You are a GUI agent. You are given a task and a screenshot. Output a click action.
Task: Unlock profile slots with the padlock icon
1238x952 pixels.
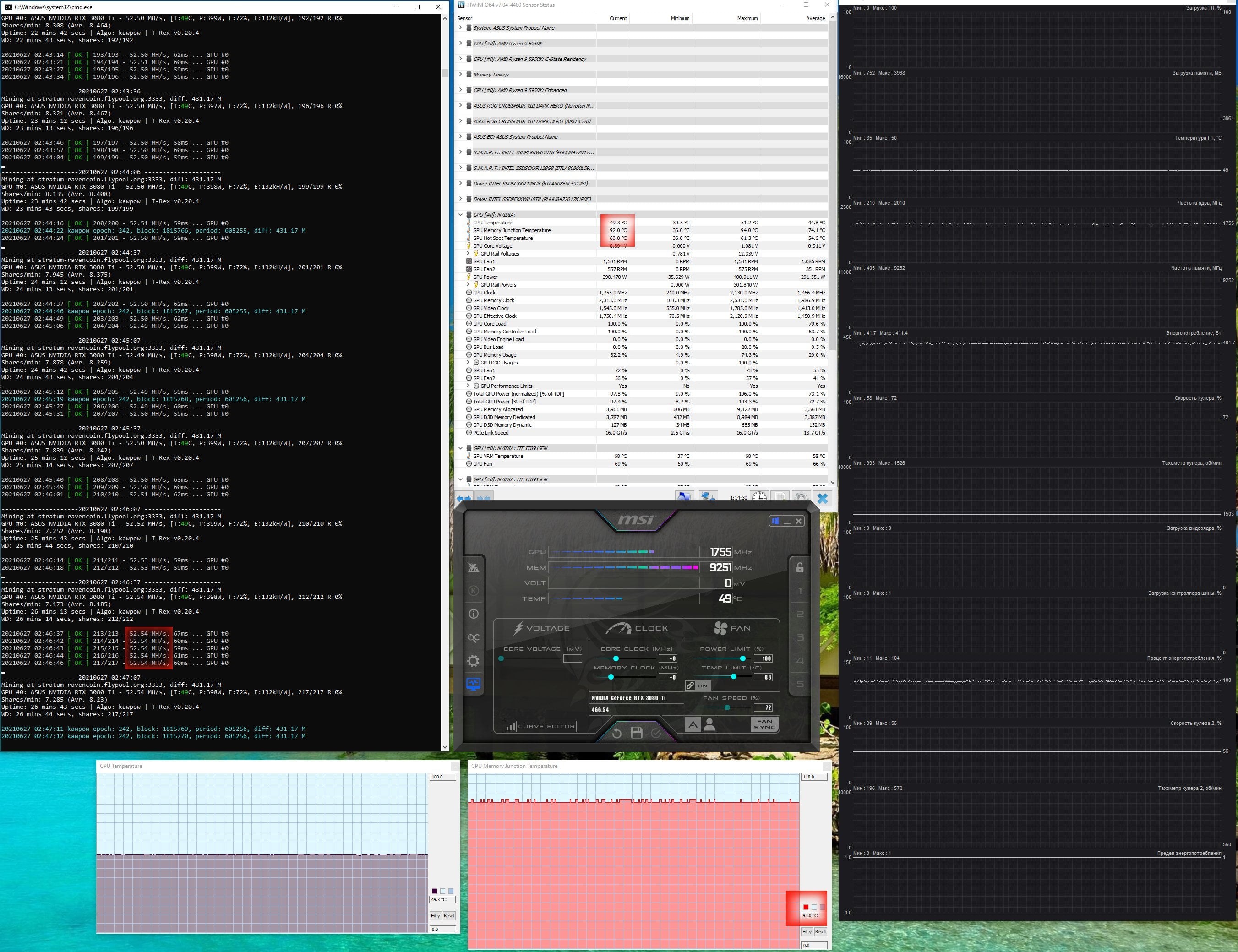pyautogui.click(x=800, y=567)
